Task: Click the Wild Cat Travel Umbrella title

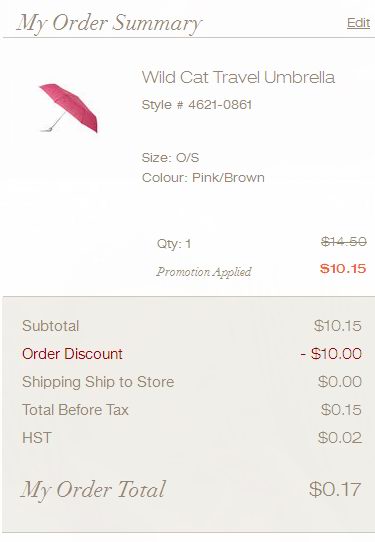Action: pos(238,77)
